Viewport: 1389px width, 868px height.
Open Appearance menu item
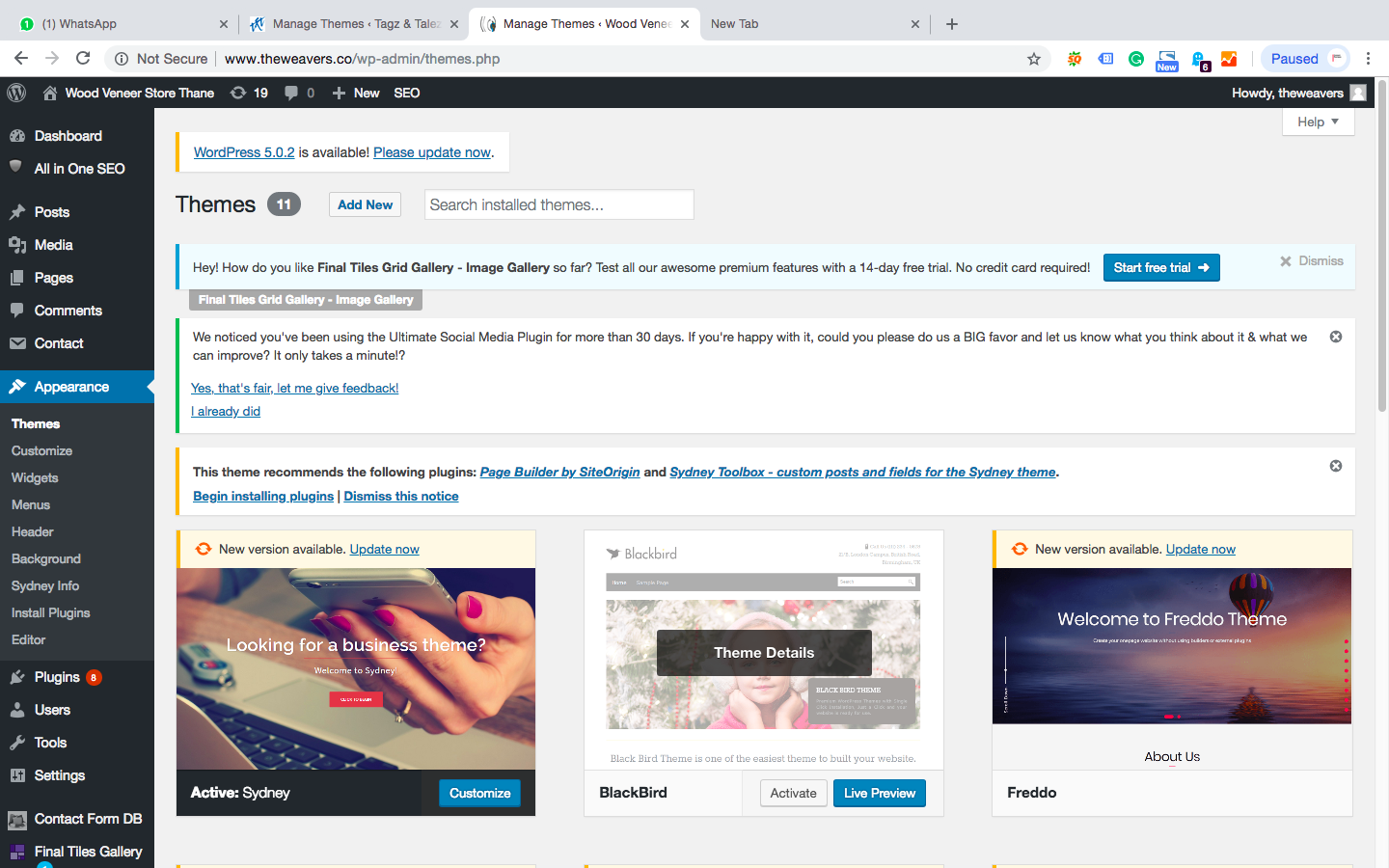[x=77, y=387]
